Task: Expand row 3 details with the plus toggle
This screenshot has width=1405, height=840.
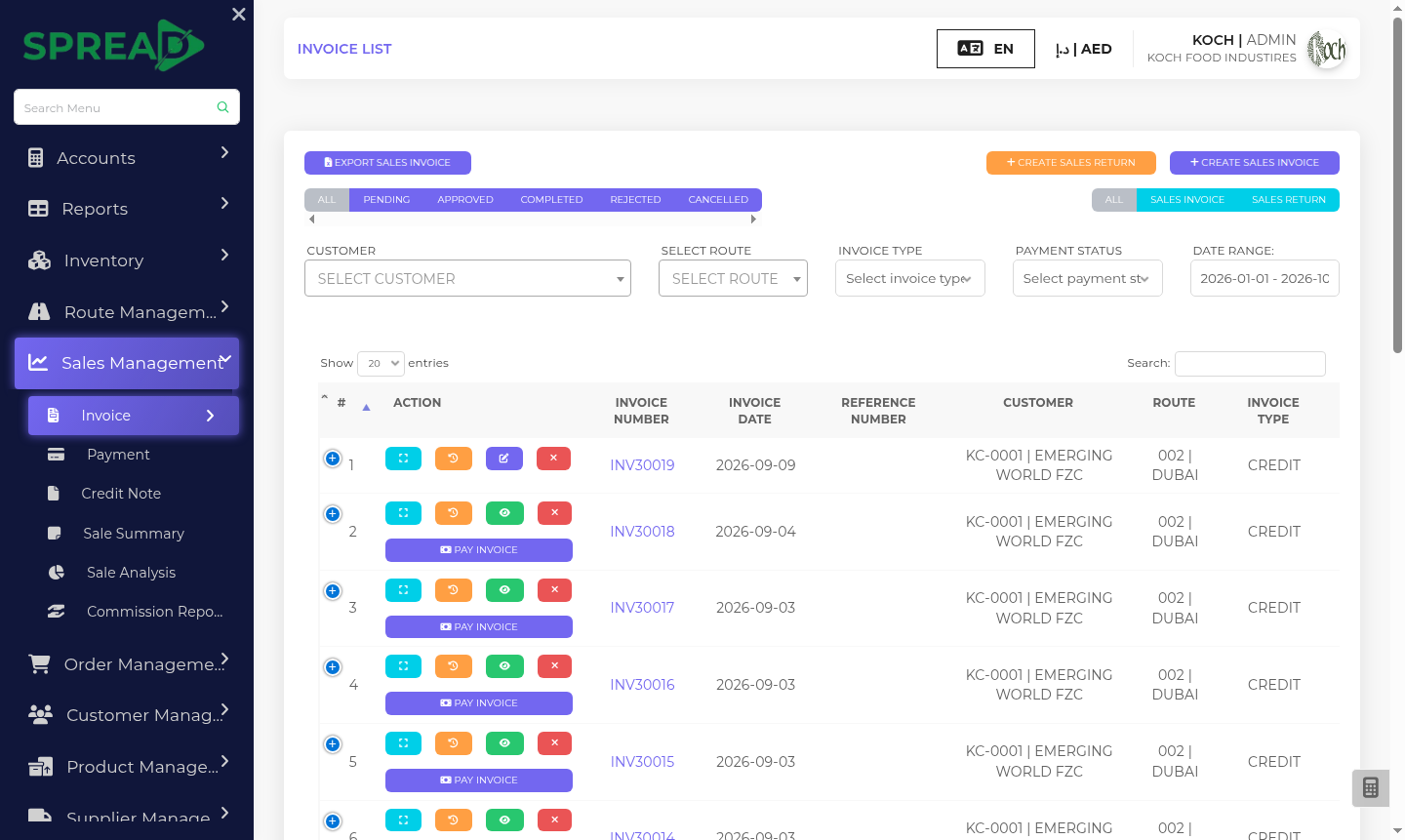Action: point(333,591)
